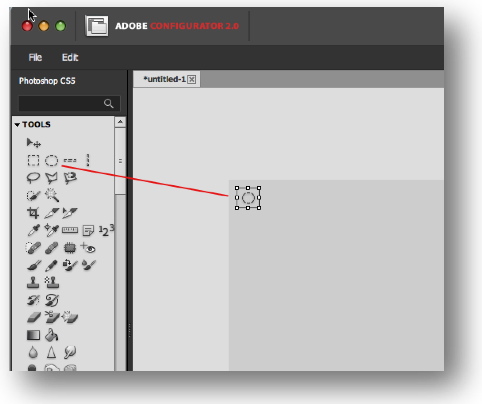
Task: Select the Red Eye tool
Action: 88,248
